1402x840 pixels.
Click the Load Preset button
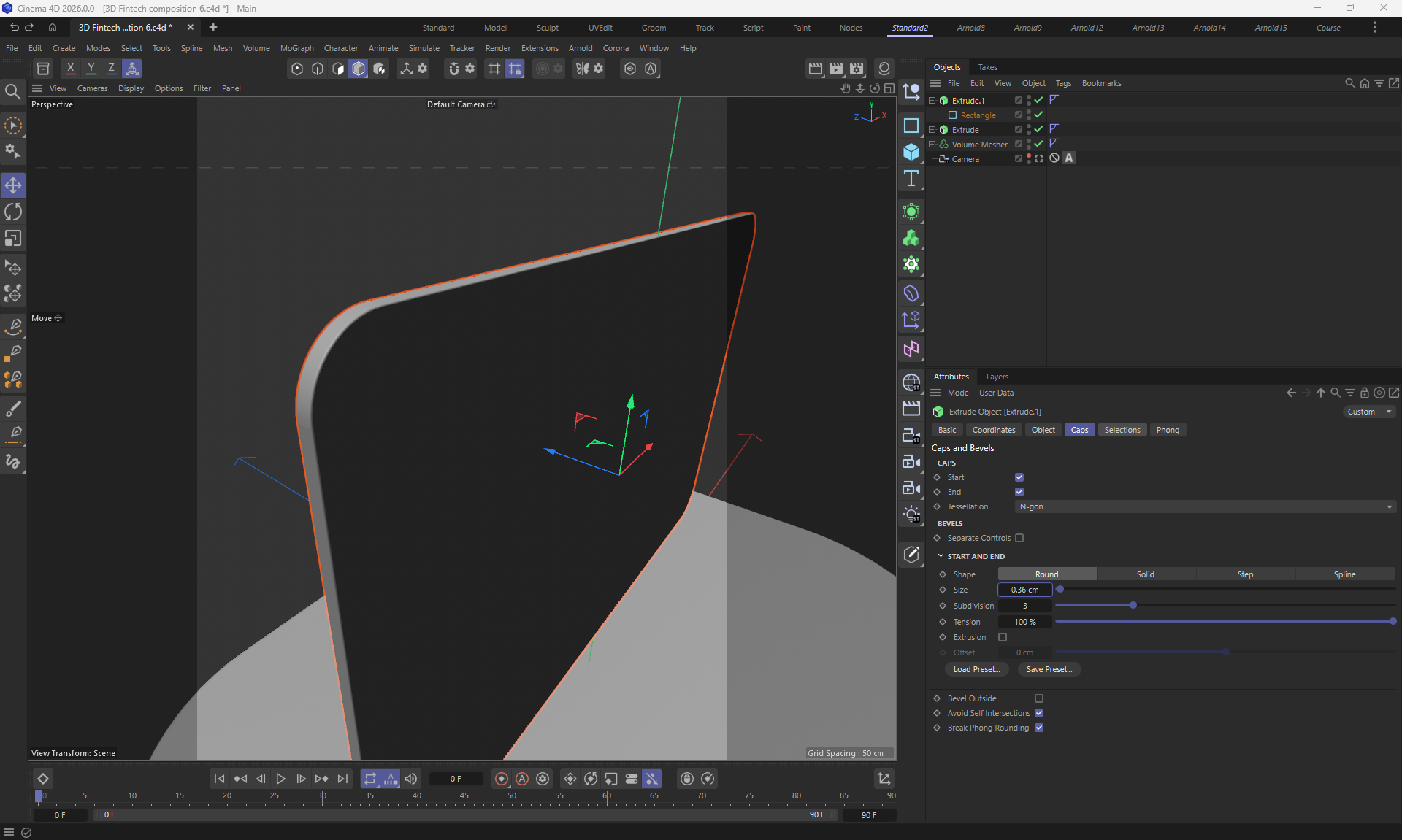coord(976,669)
